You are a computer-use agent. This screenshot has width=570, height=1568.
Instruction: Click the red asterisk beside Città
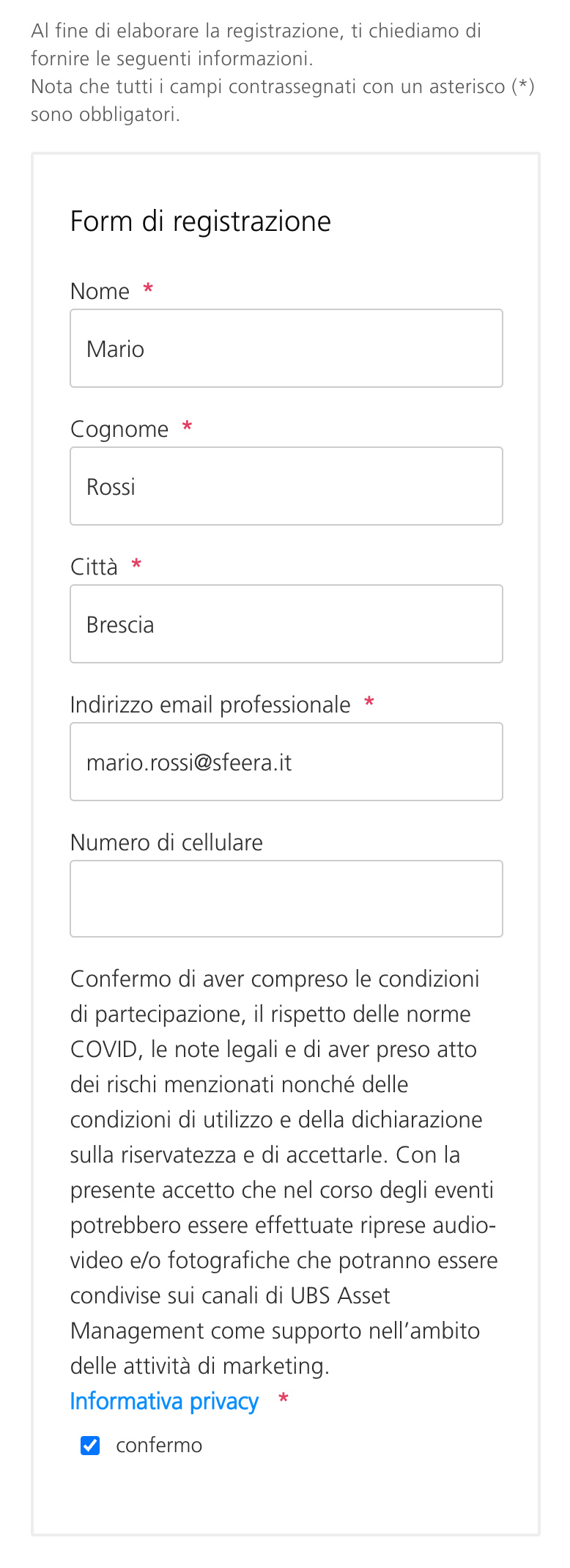(x=136, y=565)
